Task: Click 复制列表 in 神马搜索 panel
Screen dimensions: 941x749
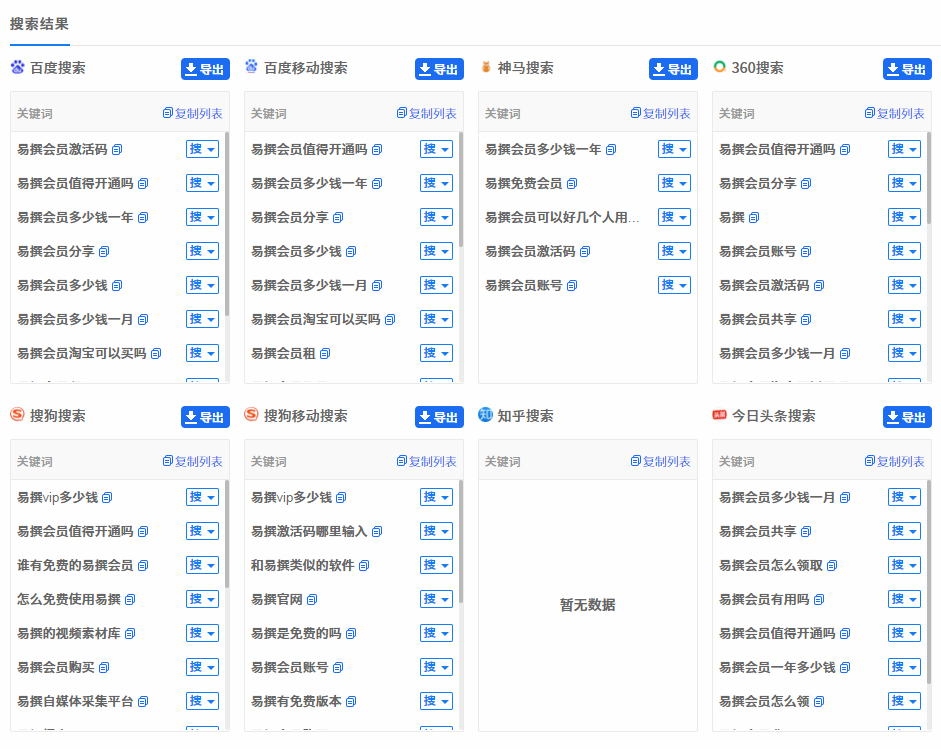Action: 661,113
